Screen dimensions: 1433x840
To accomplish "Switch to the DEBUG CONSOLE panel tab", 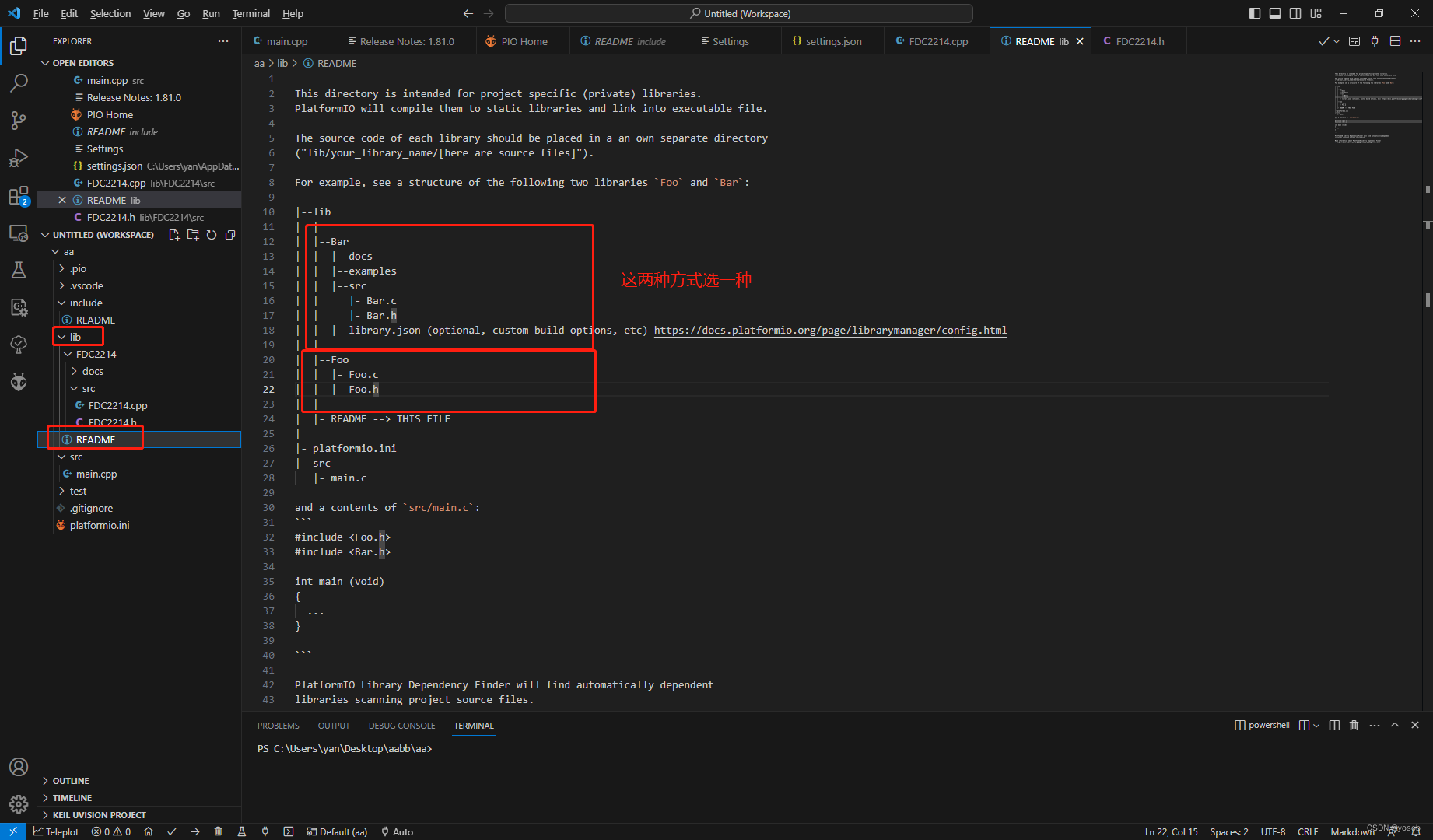I will [402, 726].
